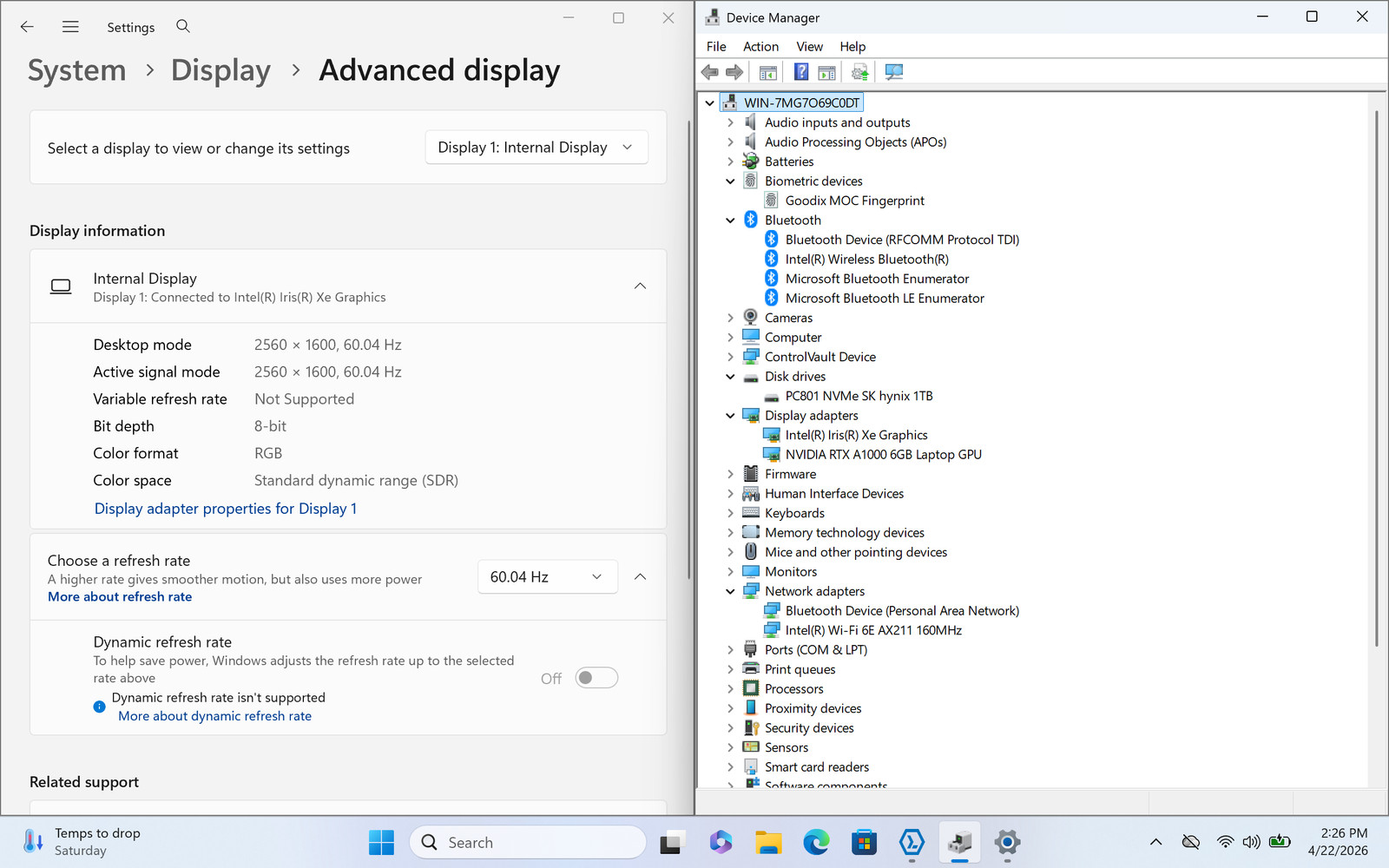Collapse the Biometric devices chevron

coord(730,181)
